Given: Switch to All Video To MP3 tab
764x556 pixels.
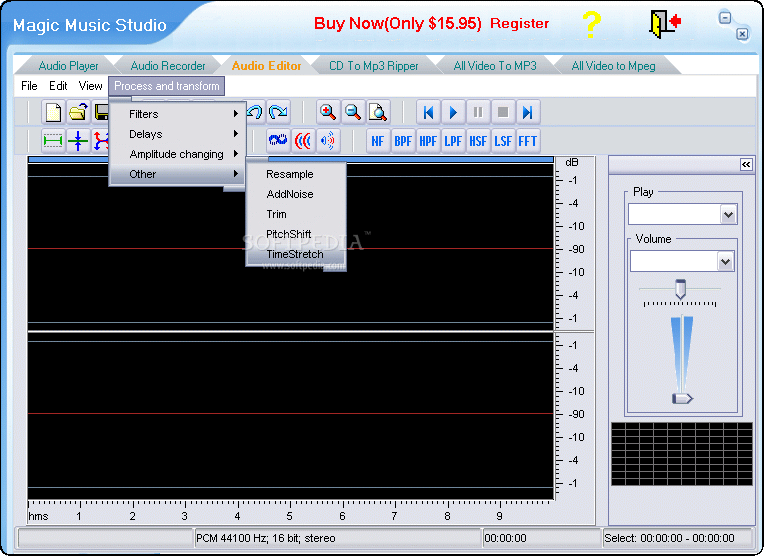Looking at the screenshot, I should point(495,66).
